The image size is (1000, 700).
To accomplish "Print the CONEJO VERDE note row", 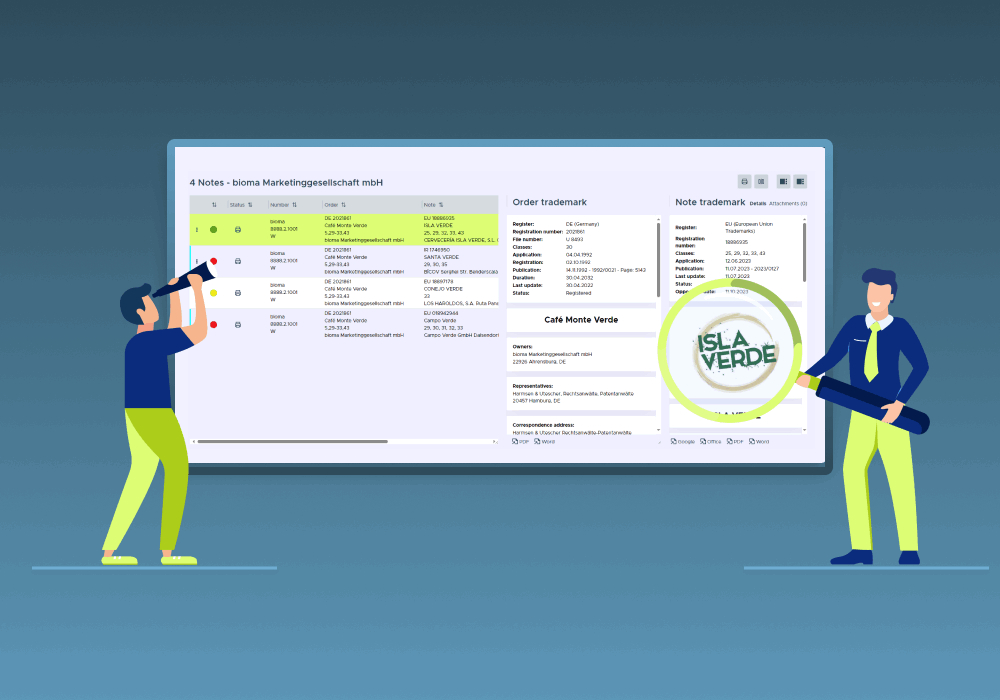I will click(x=238, y=293).
